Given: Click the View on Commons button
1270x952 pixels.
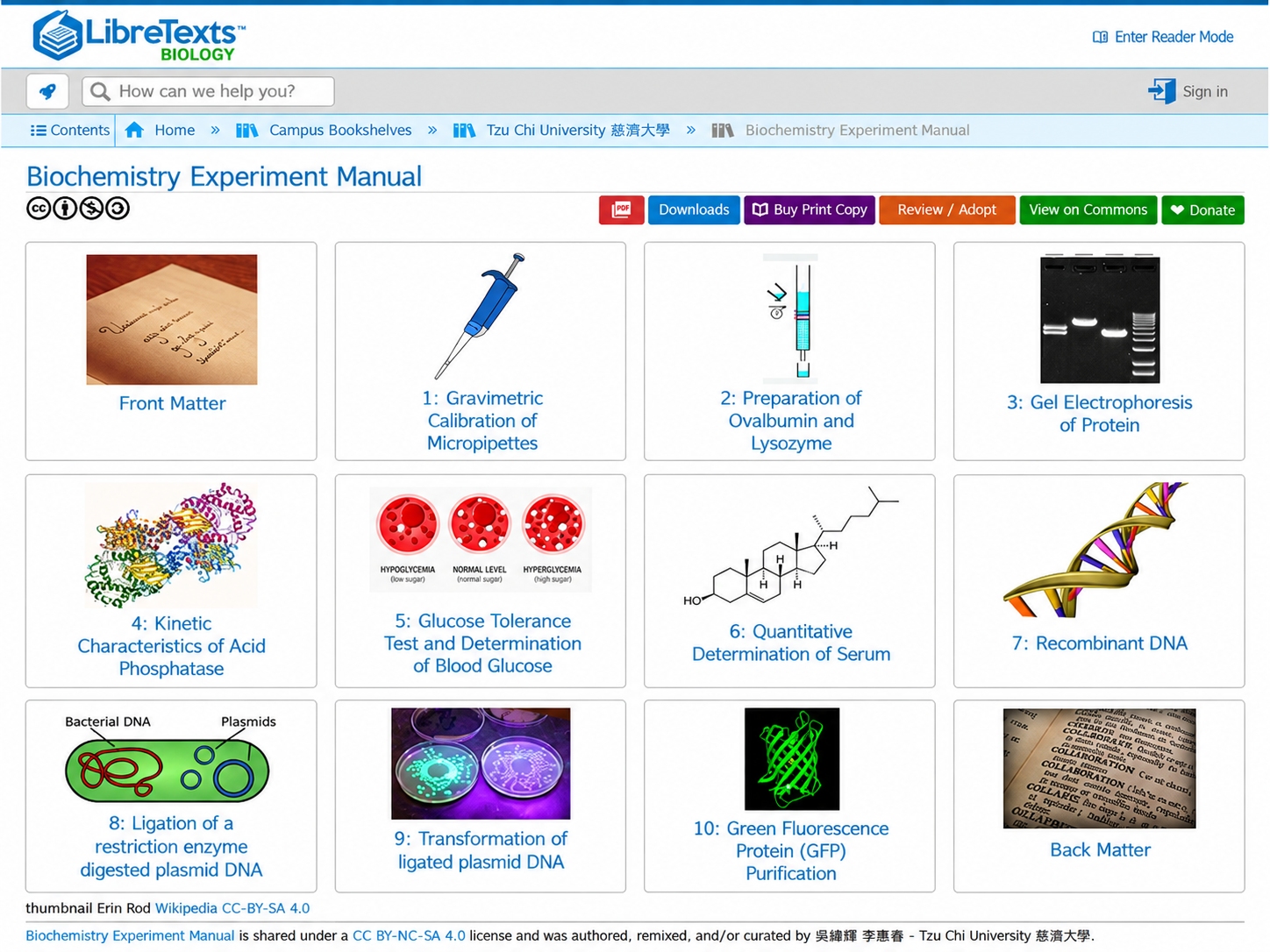Looking at the screenshot, I should pos(1088,210).
